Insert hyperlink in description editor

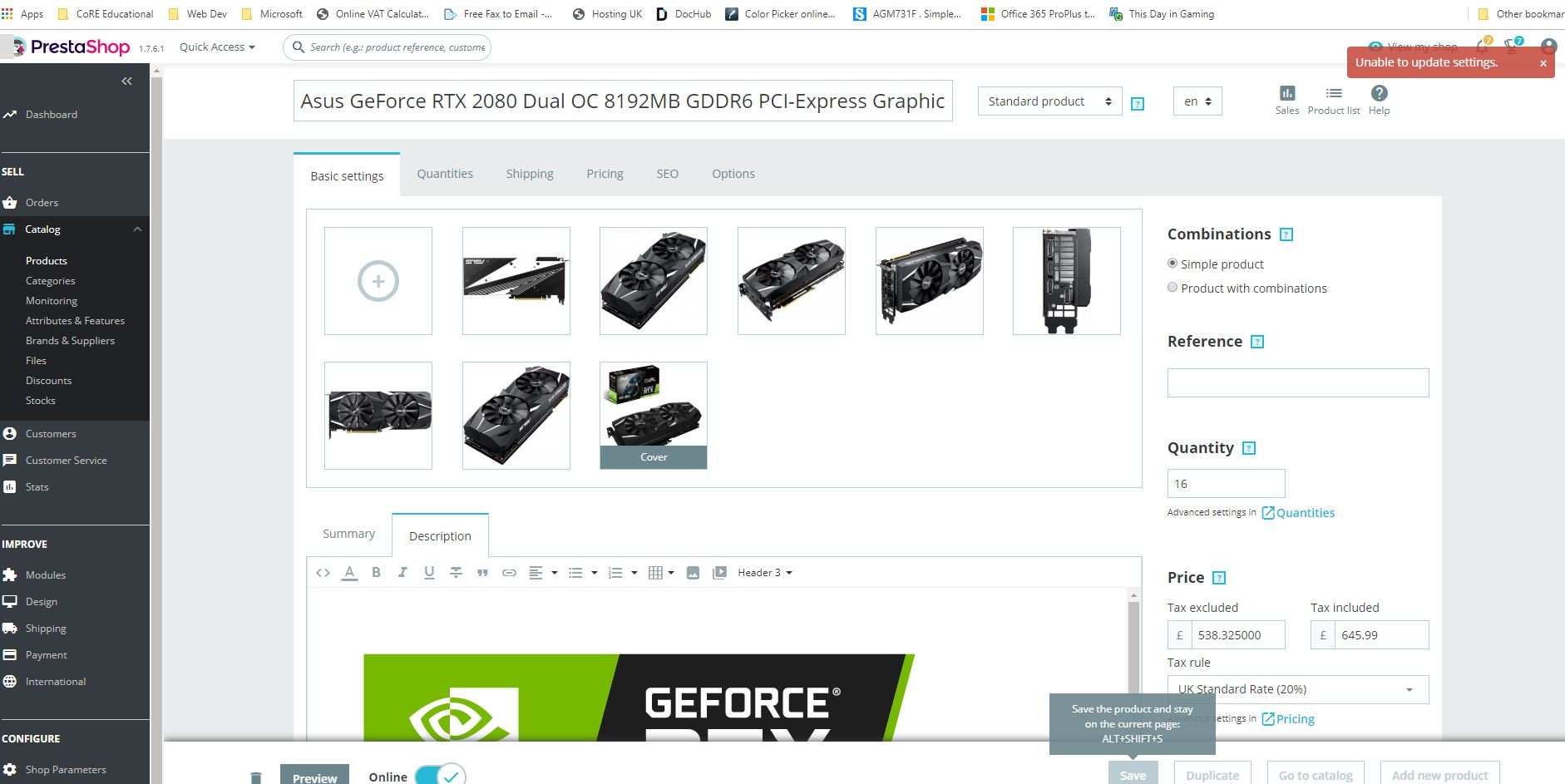tap(509, 573)
